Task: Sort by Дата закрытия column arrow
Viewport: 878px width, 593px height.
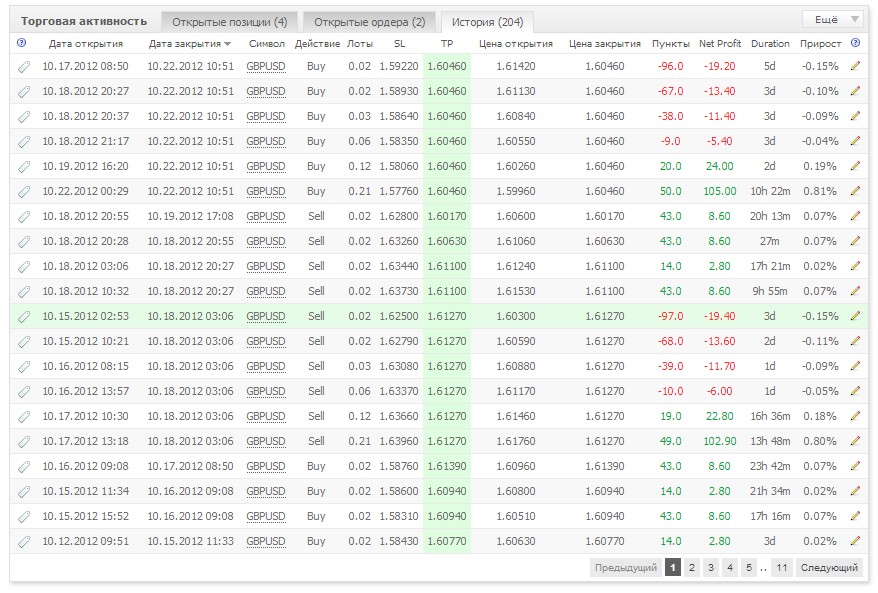Action: (x=227, y=44)
